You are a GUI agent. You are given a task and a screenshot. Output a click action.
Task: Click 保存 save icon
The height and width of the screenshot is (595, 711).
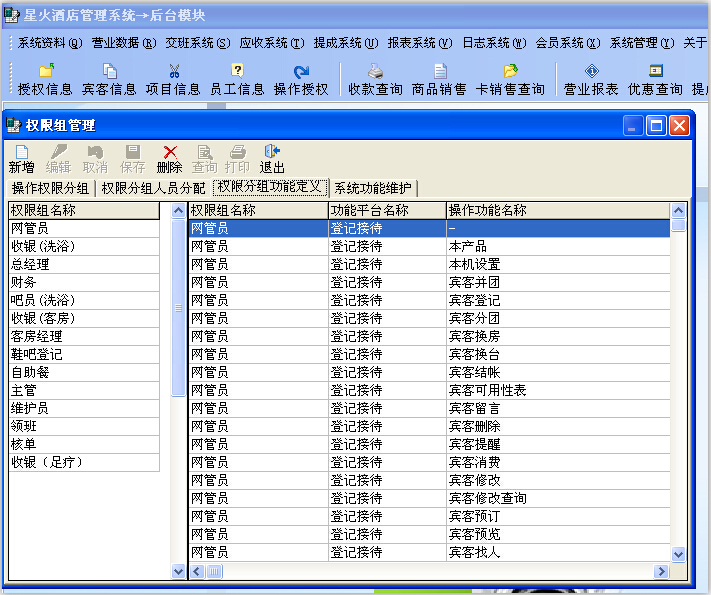133,151
